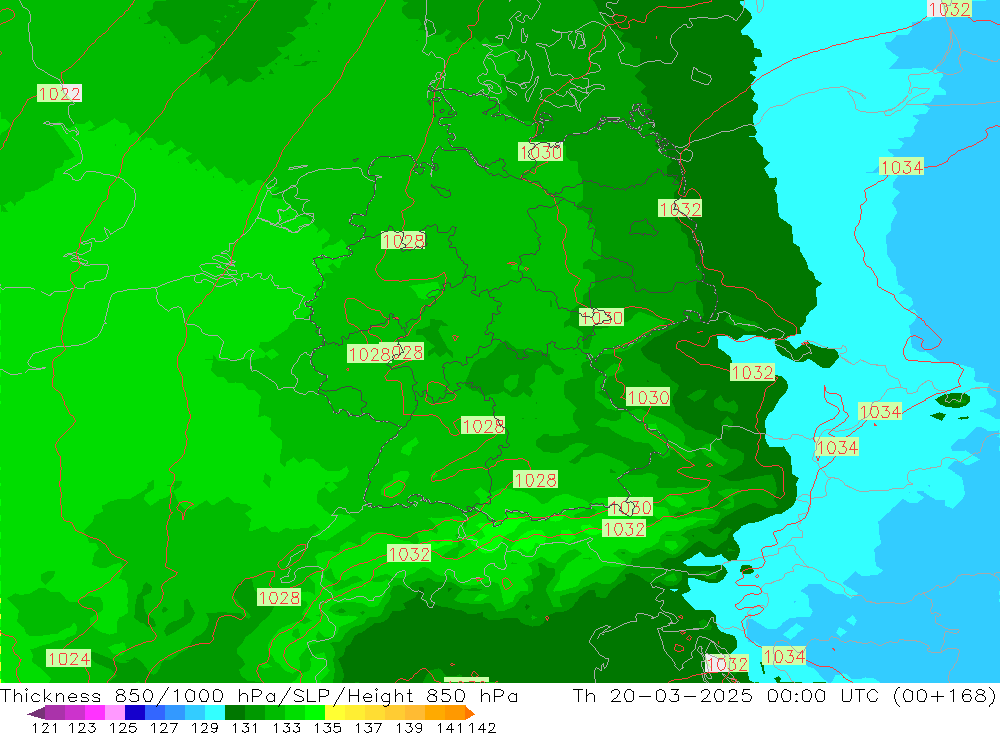Click legend value 121
1000x733 pixels.
click(x=45, y=727)
